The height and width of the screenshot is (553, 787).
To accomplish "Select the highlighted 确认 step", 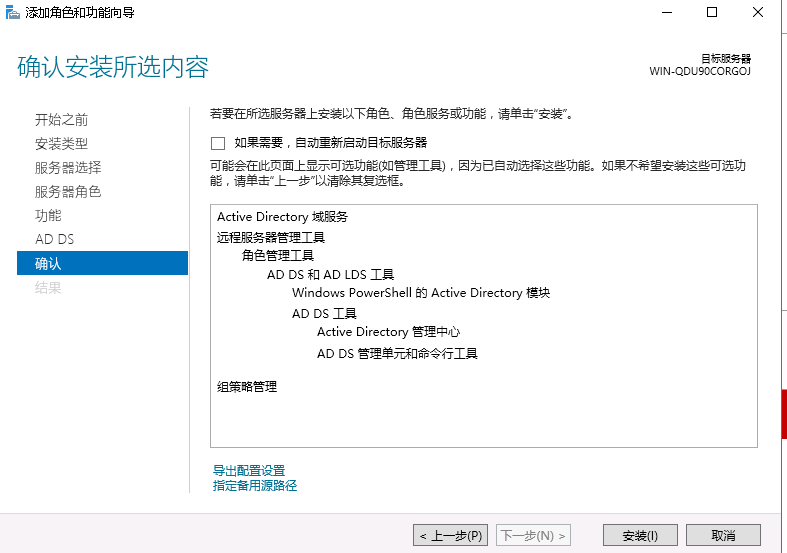I will (x=102, y=263).
